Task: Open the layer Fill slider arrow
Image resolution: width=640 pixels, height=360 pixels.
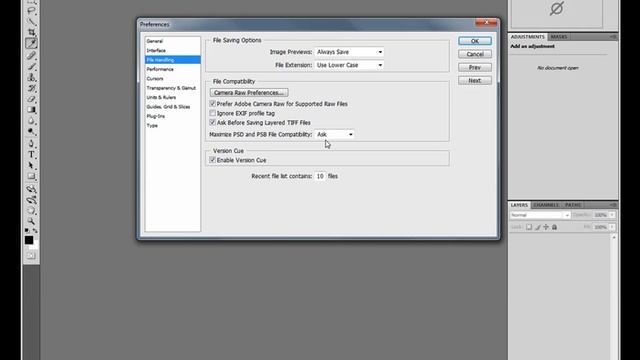Action: click(x=612, y=227)
